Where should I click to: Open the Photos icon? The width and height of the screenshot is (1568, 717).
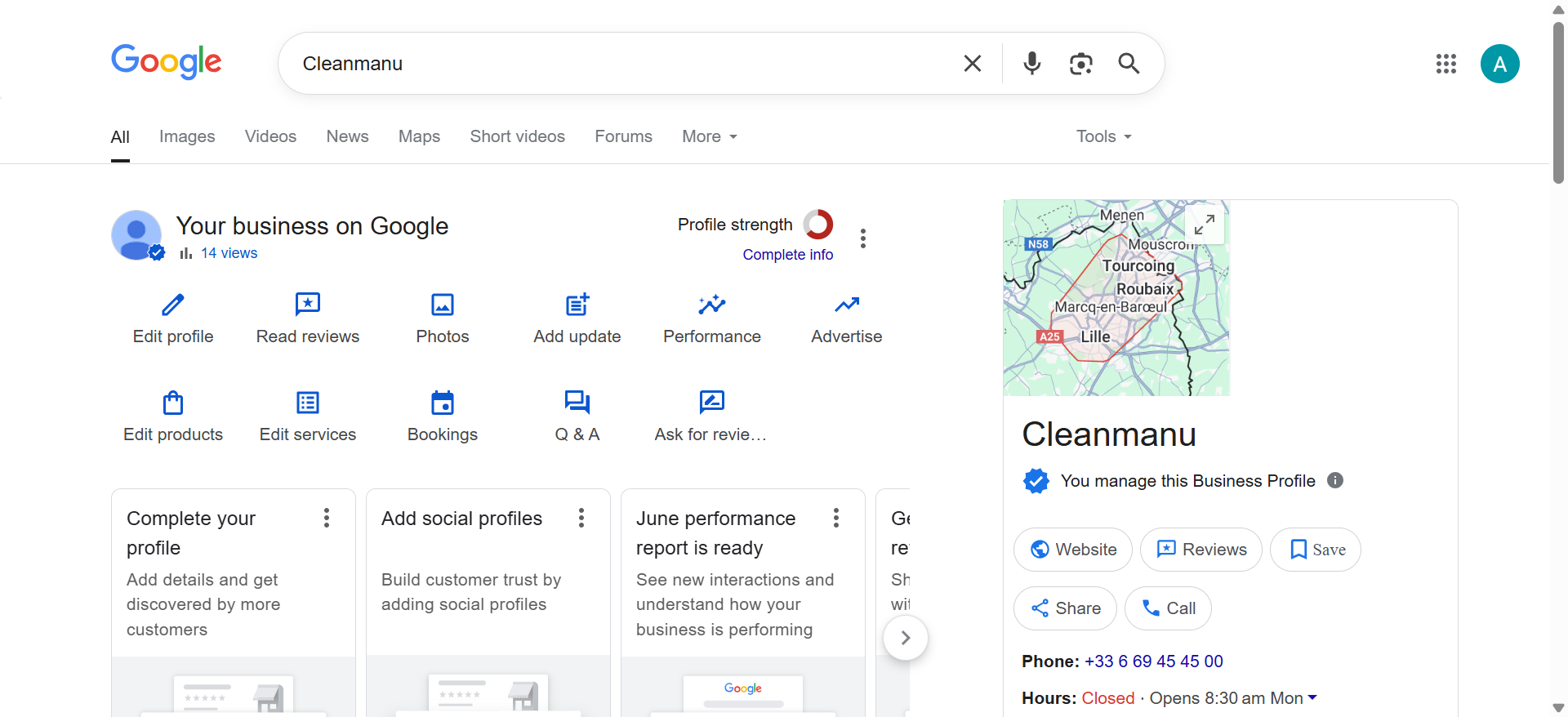coord(443,305)
